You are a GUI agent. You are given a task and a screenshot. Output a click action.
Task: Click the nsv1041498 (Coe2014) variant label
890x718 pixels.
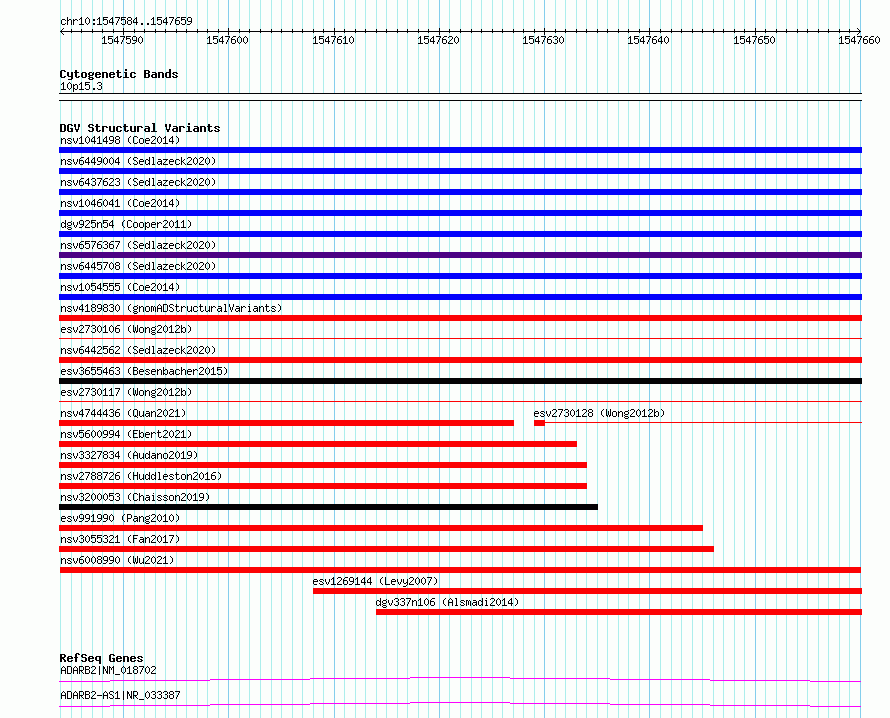pos(120,140)
